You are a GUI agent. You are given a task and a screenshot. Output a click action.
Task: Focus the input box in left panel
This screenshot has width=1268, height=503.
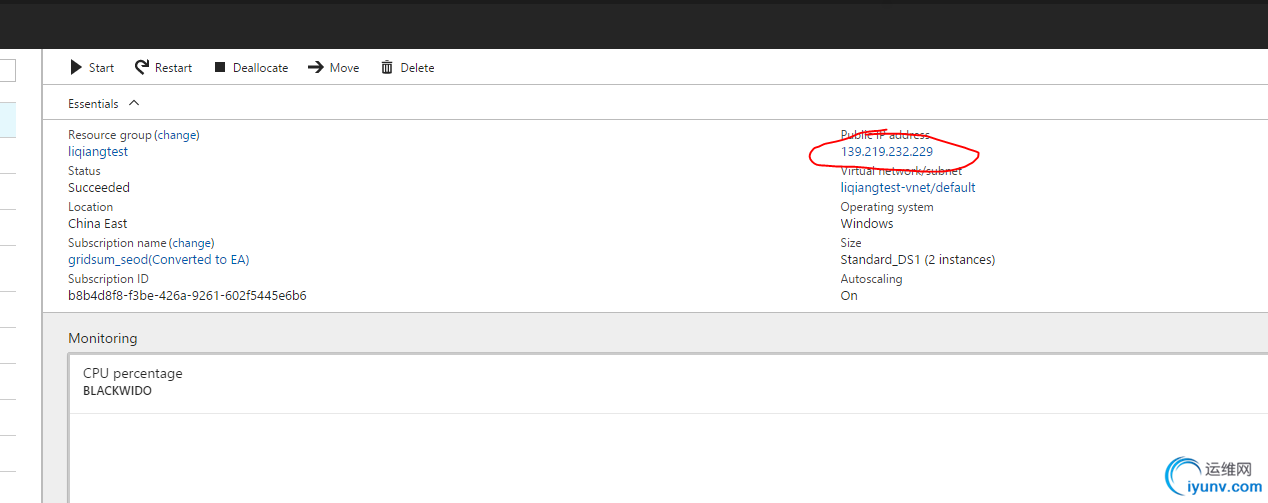(x=8, y=70)
